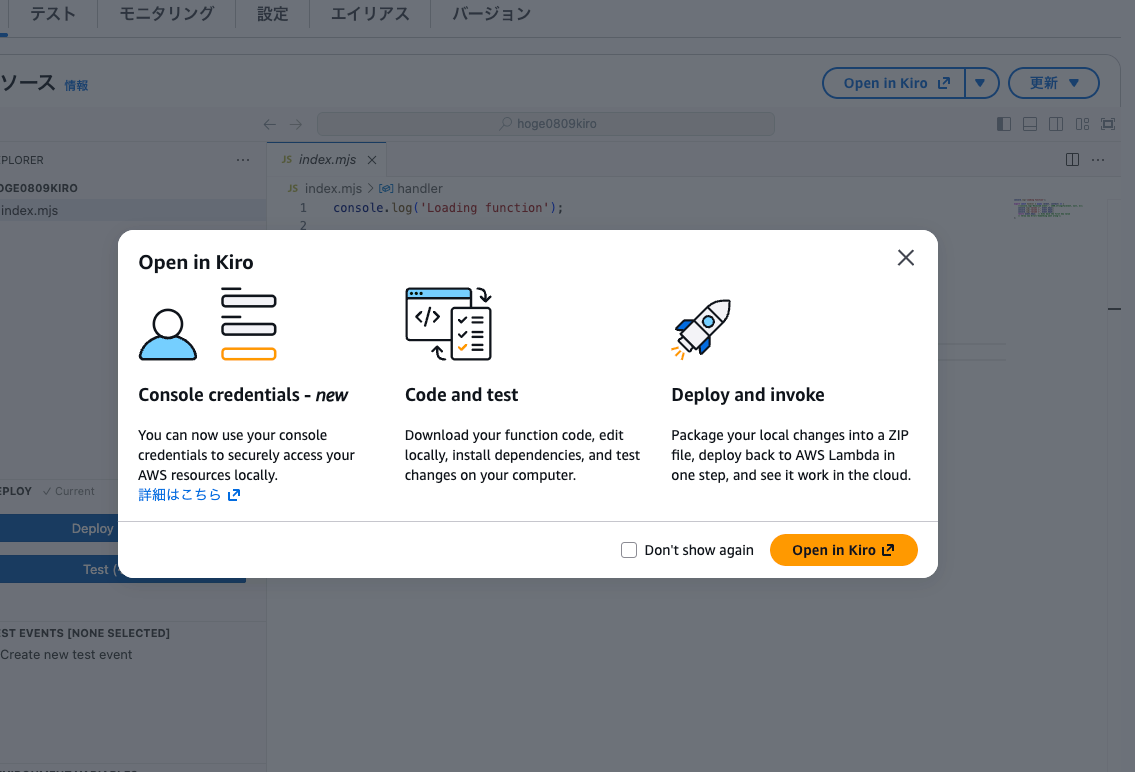The image size is (1135, 772).
Task: Close the index.mjs editor tab
Action: tap(371, 160)
